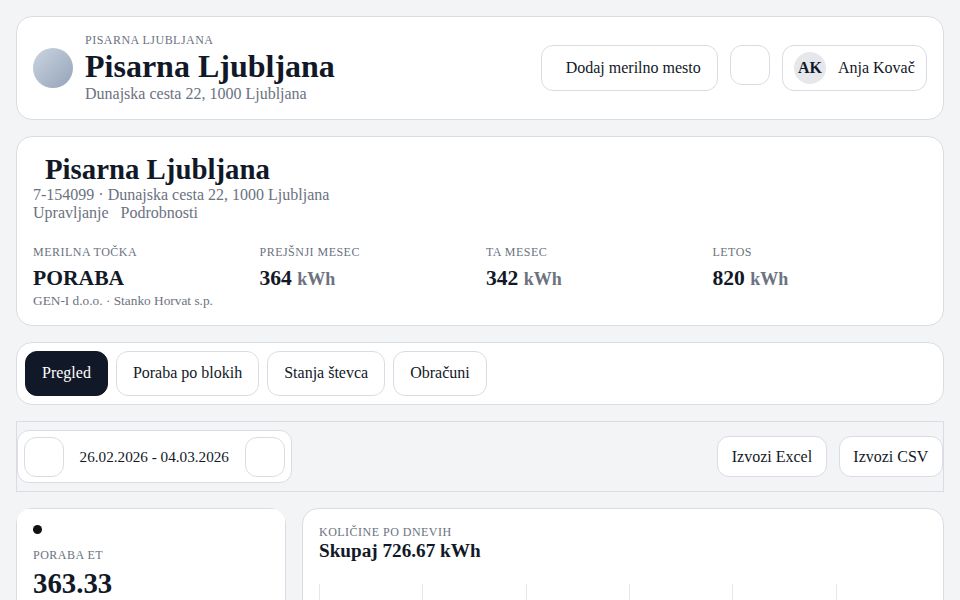Click the AK initials badge

pos(808,68)
